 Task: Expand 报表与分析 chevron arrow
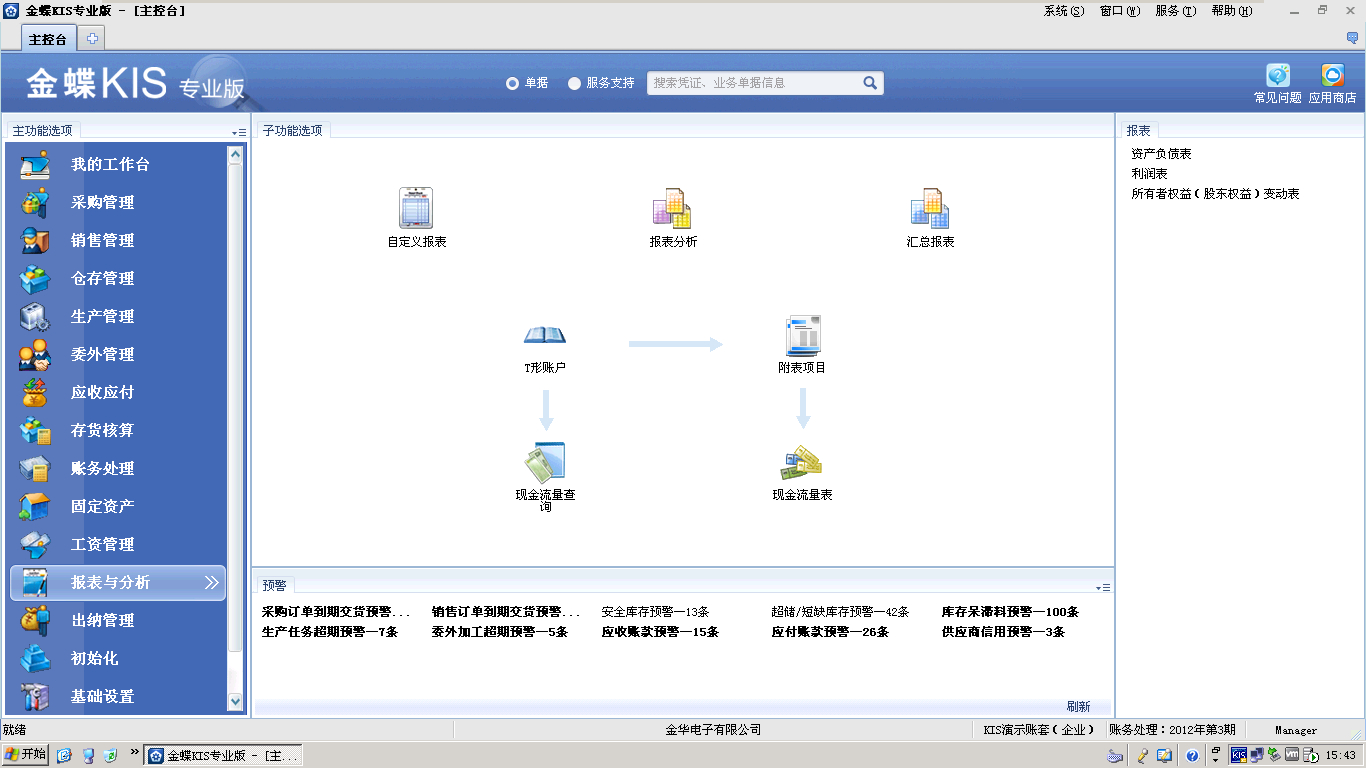(211, 582)
